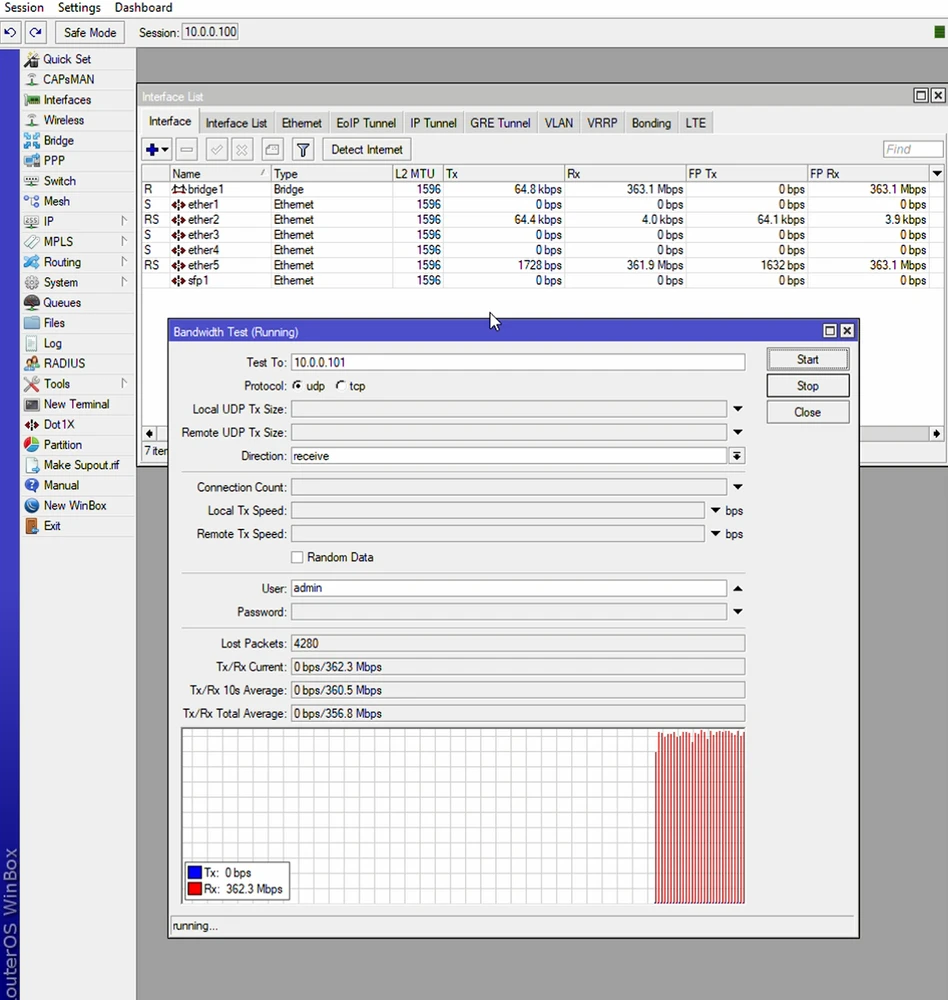Image resolution: width=948 pixels, height=1000 pixels.
Task: Enable the Random Data checkbox
Action: pos(297,557)
